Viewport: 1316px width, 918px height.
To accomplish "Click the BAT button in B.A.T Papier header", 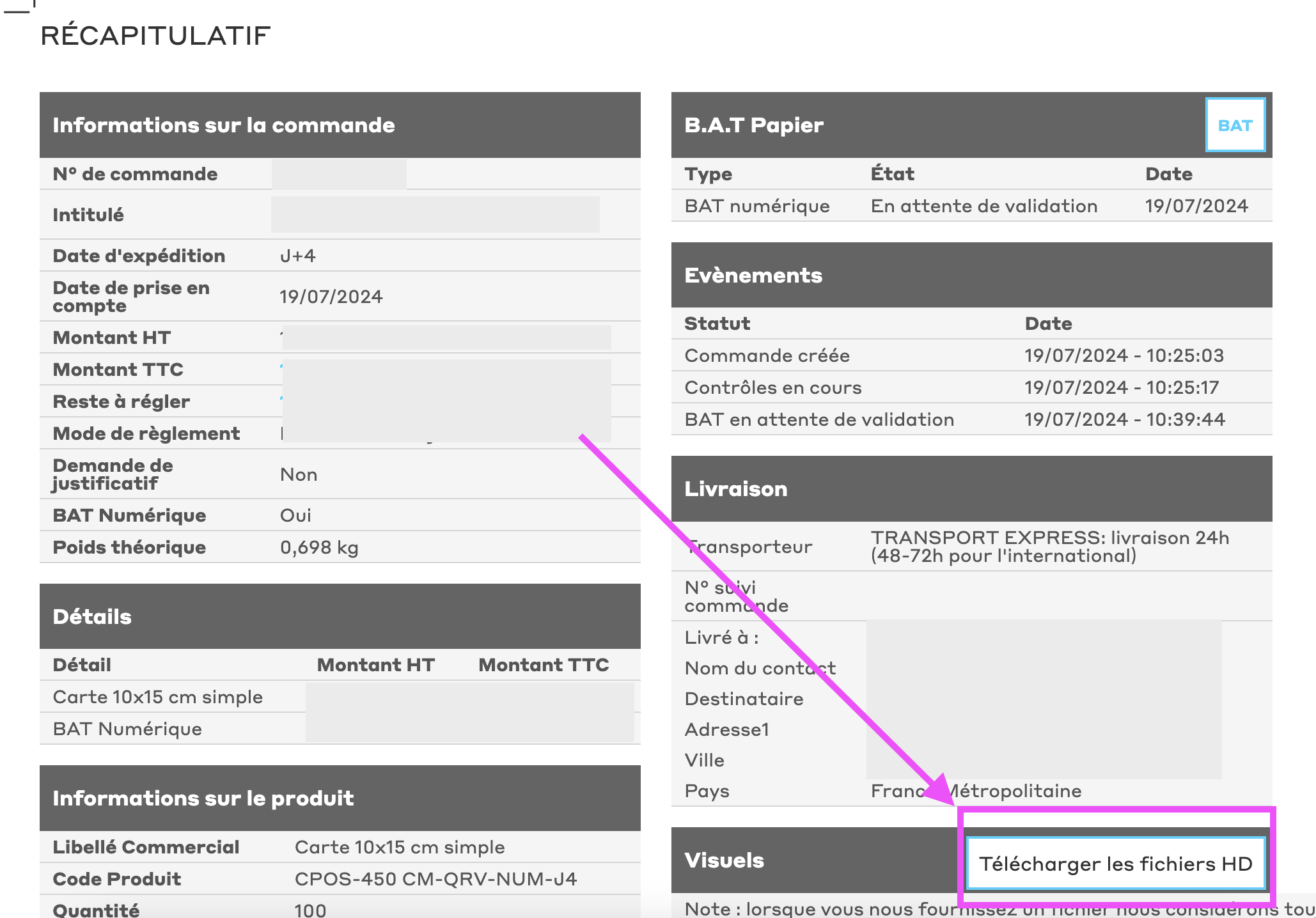I will [x=1234, y=125].
